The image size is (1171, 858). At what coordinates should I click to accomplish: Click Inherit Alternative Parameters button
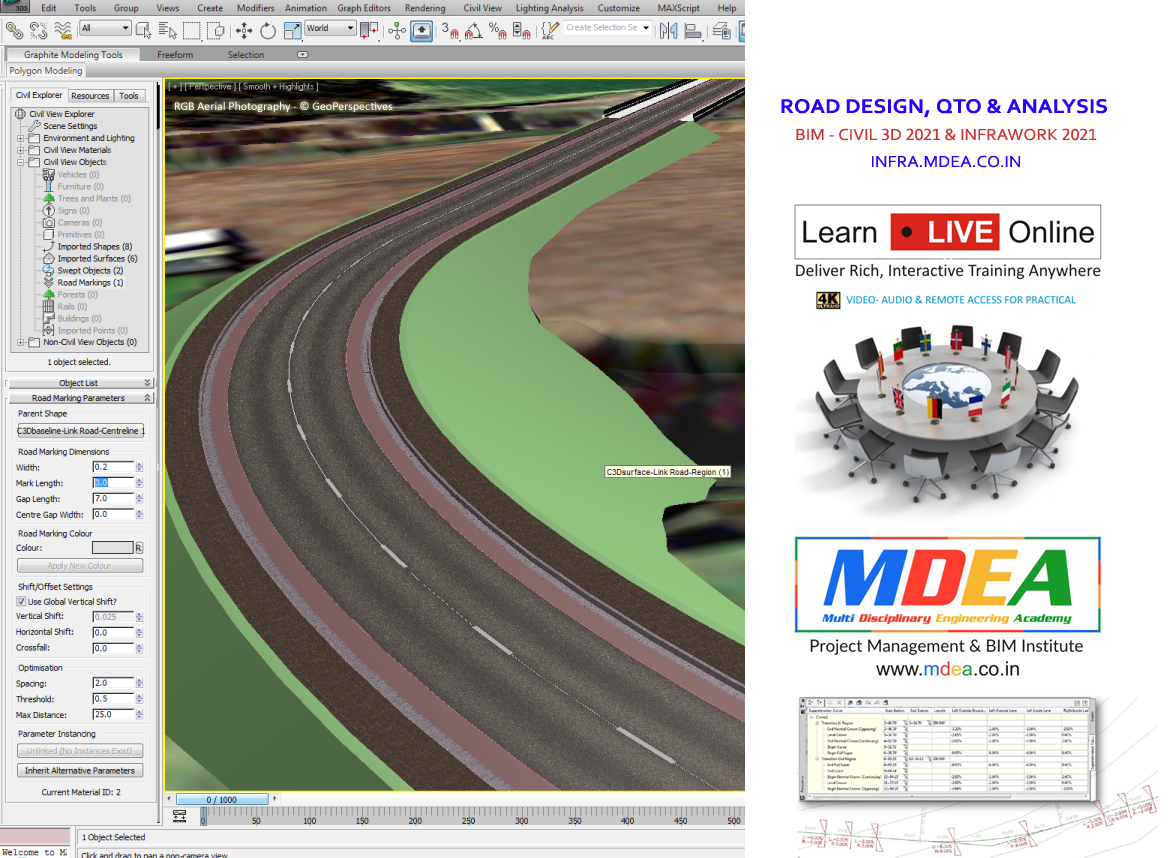click(x=80, y=771)
